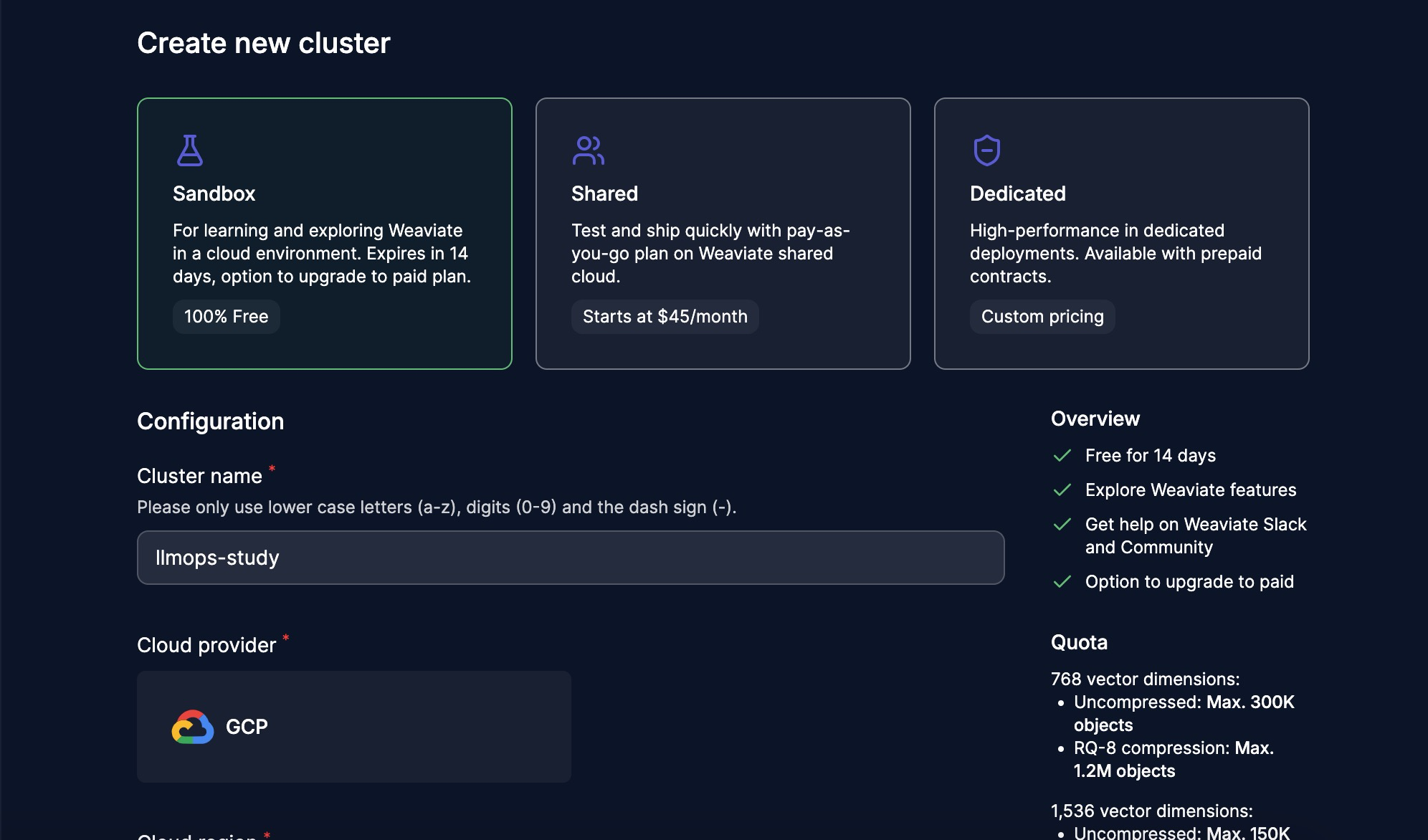Click the checkmark next to Option to upgrade to paid
The height and width of the screenshot is (840, 1428).
click(1062, 582)
